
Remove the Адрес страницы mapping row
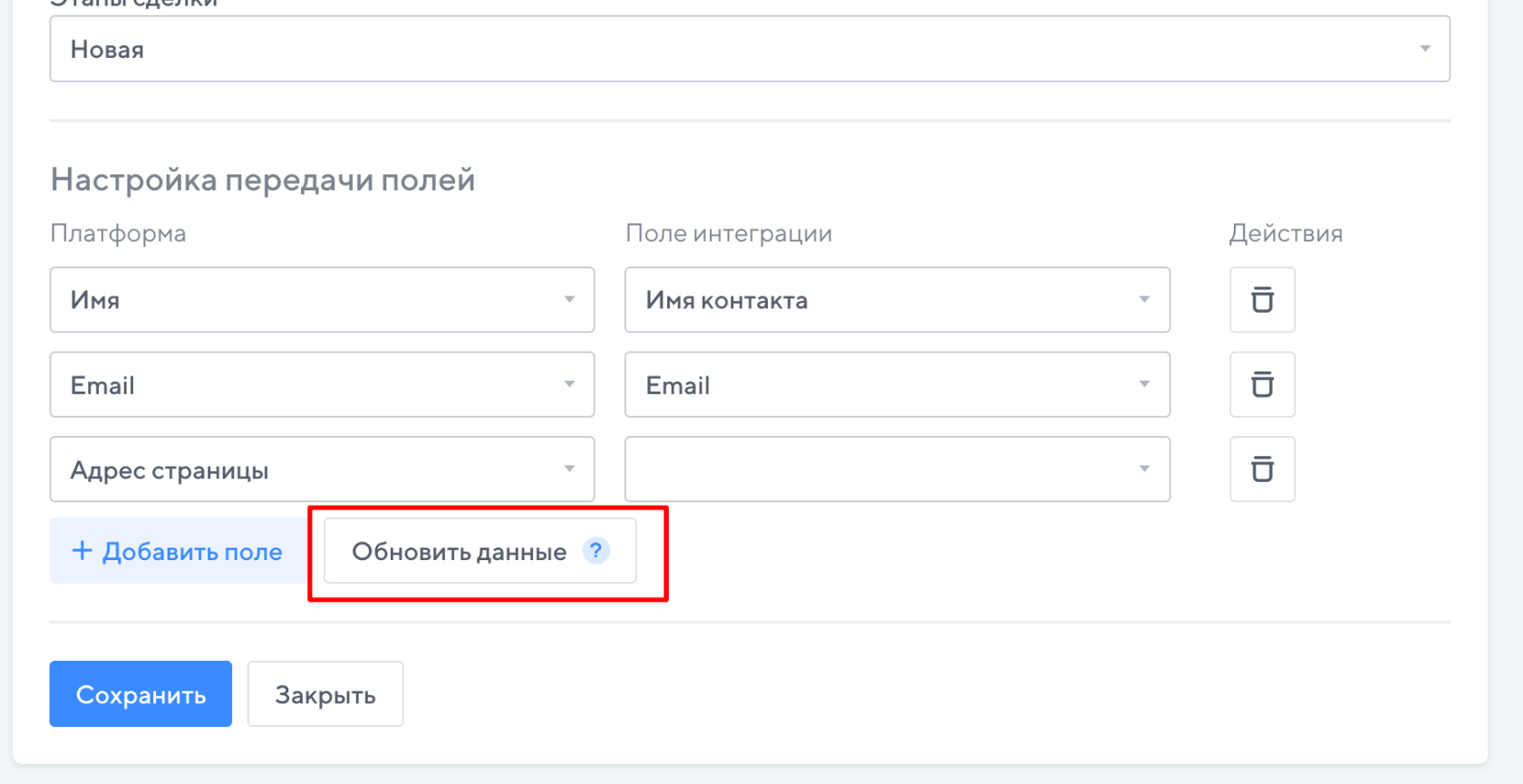[x=1262, y=469]
